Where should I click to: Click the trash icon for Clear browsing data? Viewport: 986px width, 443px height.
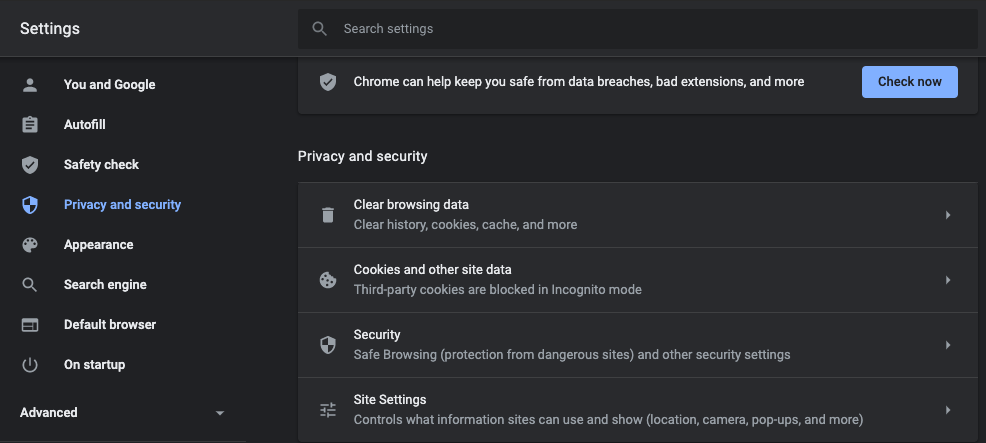pyautogui.click(x=328, y=215)
